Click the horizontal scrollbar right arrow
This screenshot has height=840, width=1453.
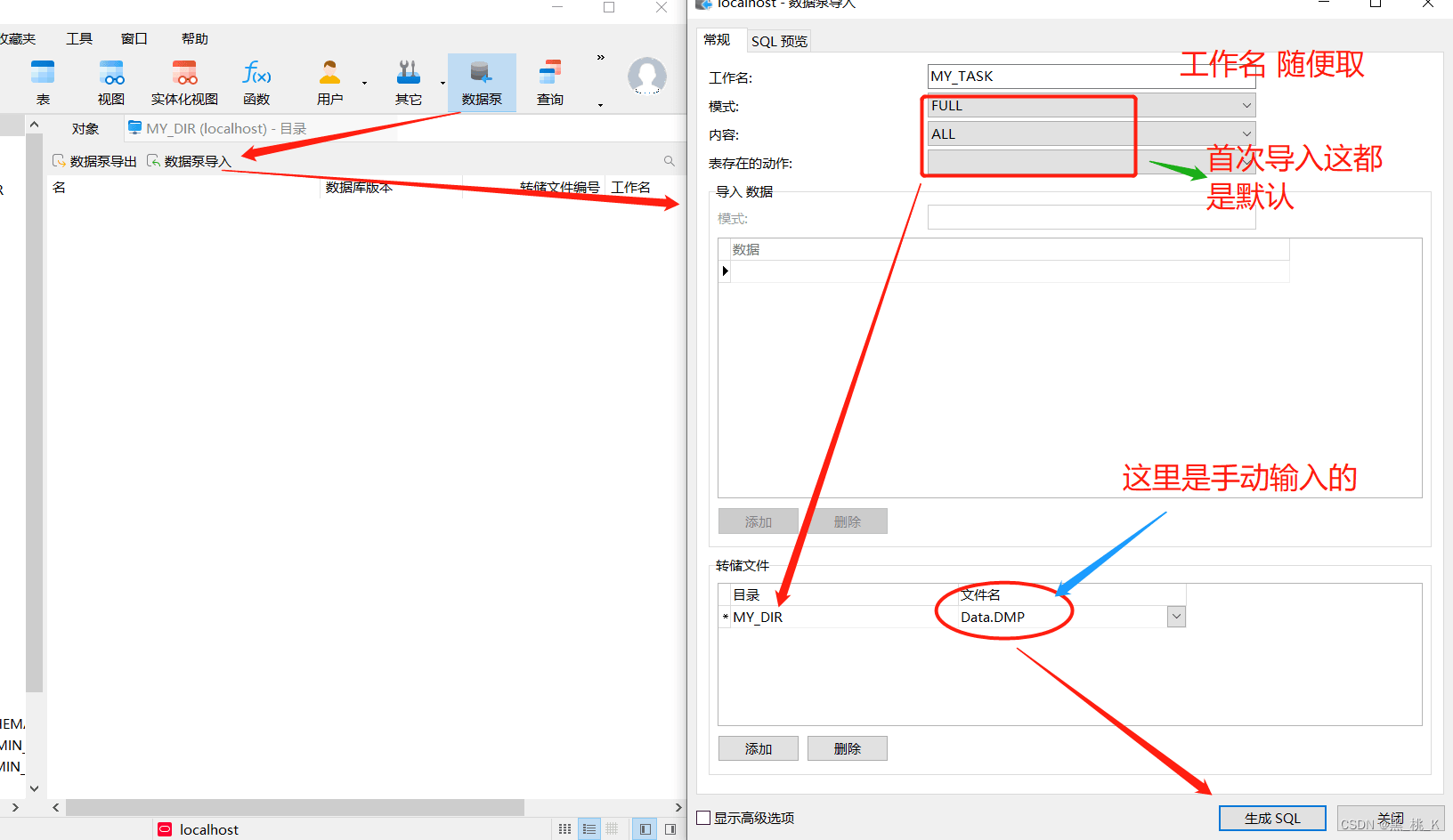click(x=678, y=807)
